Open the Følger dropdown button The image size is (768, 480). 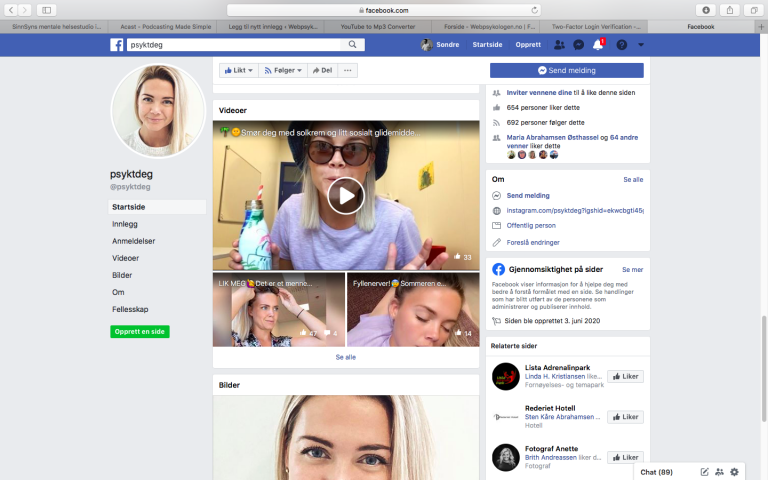[283, 71]
